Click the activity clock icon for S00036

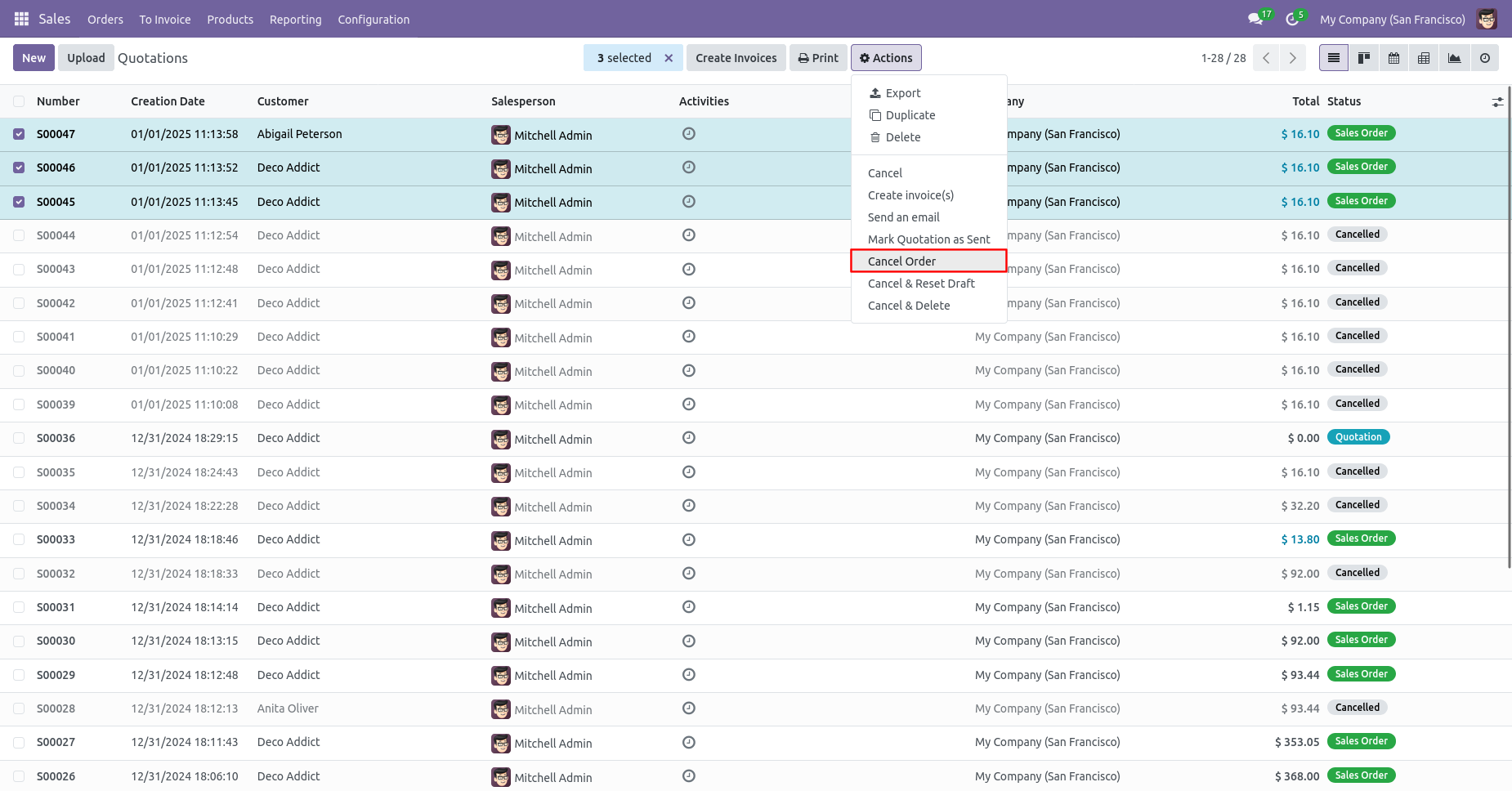tap(689, 438)
